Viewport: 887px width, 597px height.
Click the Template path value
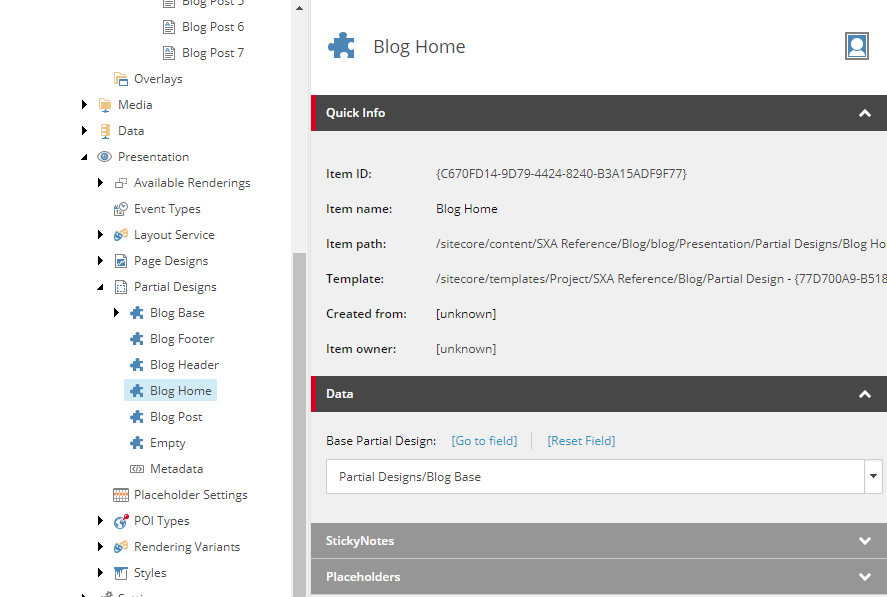point(661,279)
